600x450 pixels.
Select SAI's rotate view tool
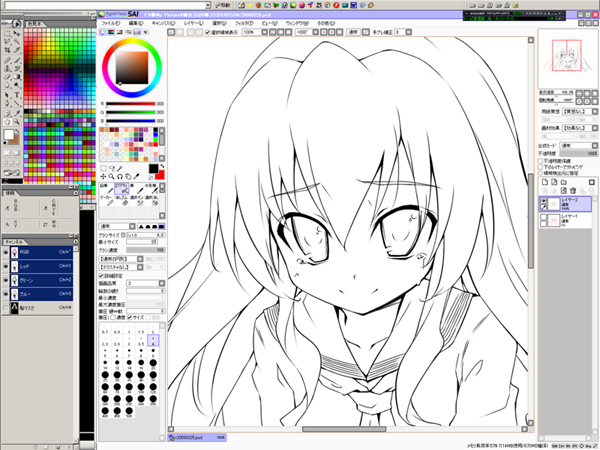120,176
